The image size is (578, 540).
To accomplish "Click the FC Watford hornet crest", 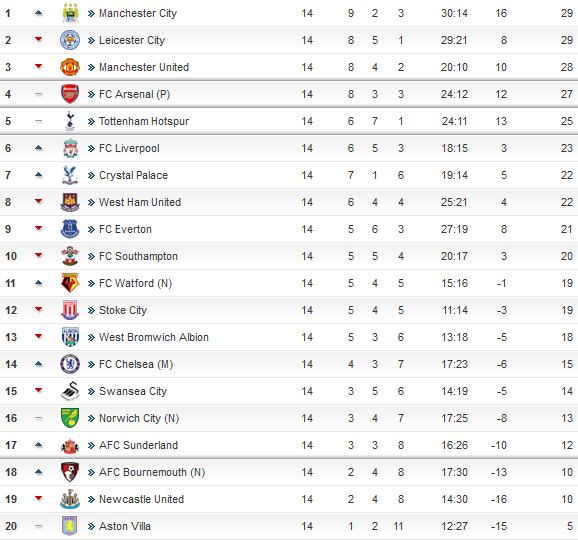I will coord(70,283).
